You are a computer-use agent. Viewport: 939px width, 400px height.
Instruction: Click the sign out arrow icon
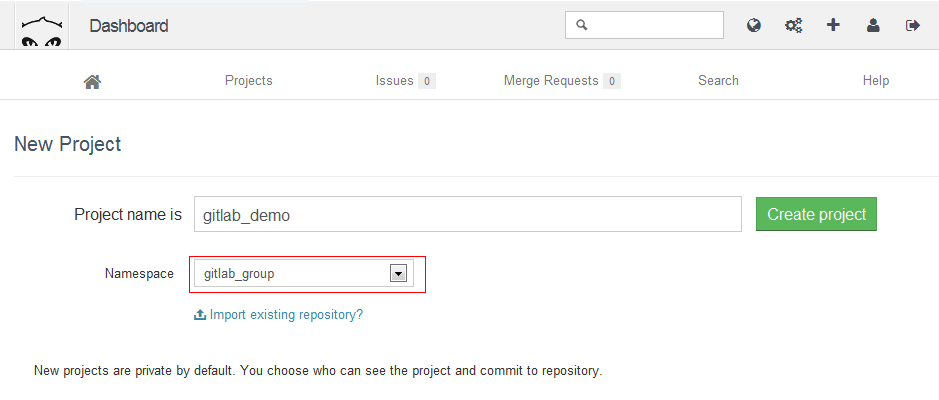[x=913, y=25]
